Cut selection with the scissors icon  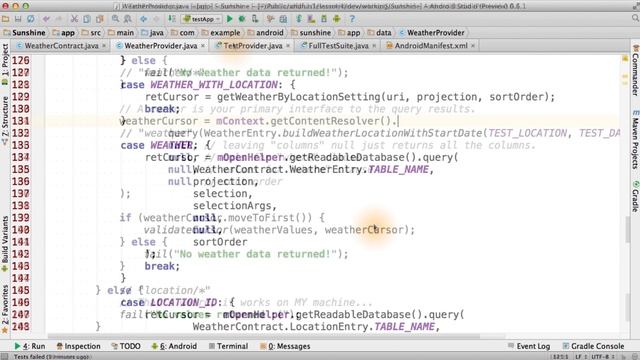[74, 19]
